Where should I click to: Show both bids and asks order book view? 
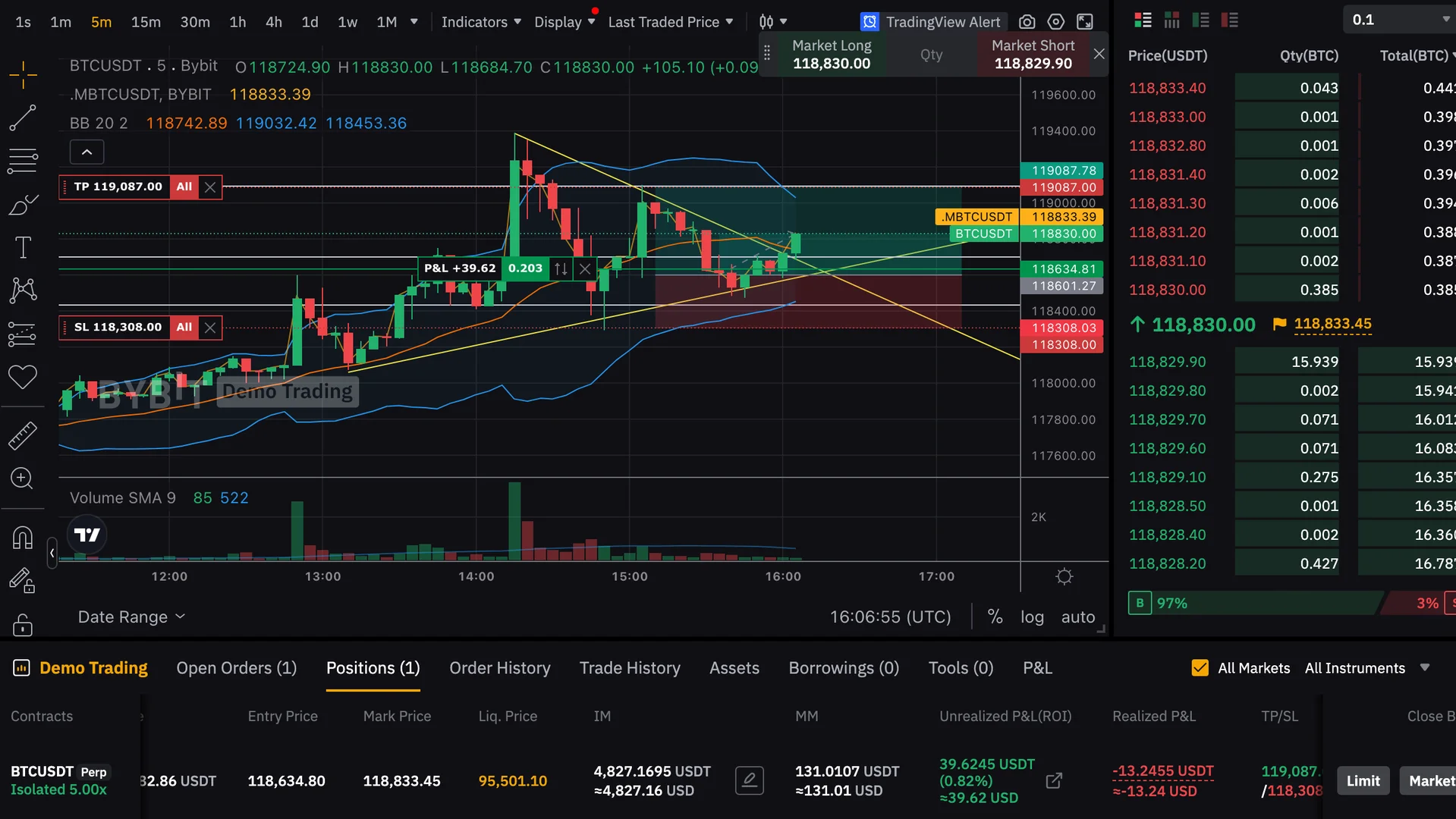(x=1143, y=20)
